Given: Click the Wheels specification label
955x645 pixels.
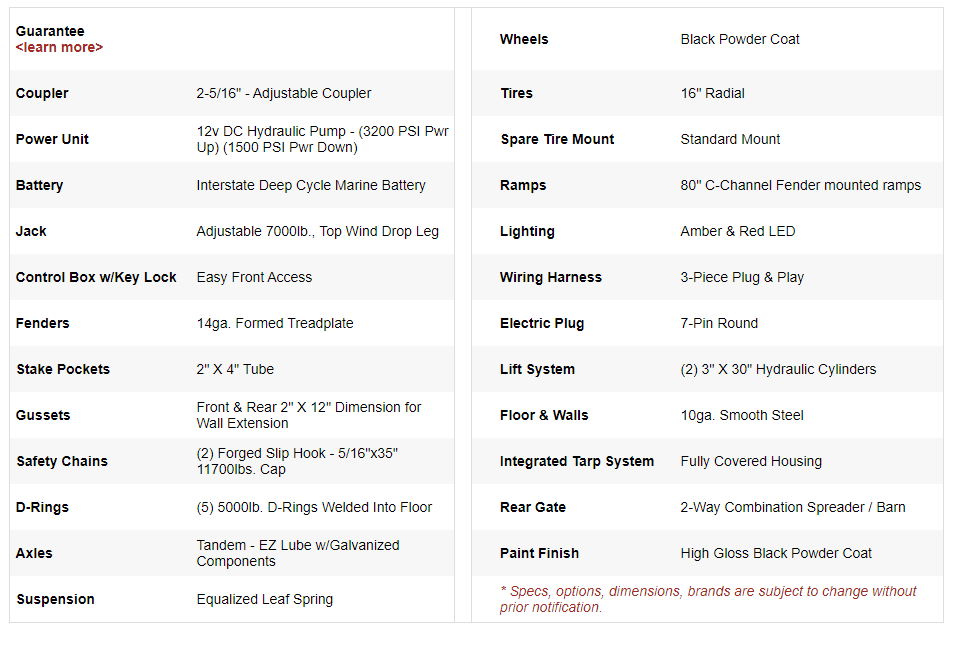Looking at the screenshot, I should pyautogui.click(x=524, y=39).
